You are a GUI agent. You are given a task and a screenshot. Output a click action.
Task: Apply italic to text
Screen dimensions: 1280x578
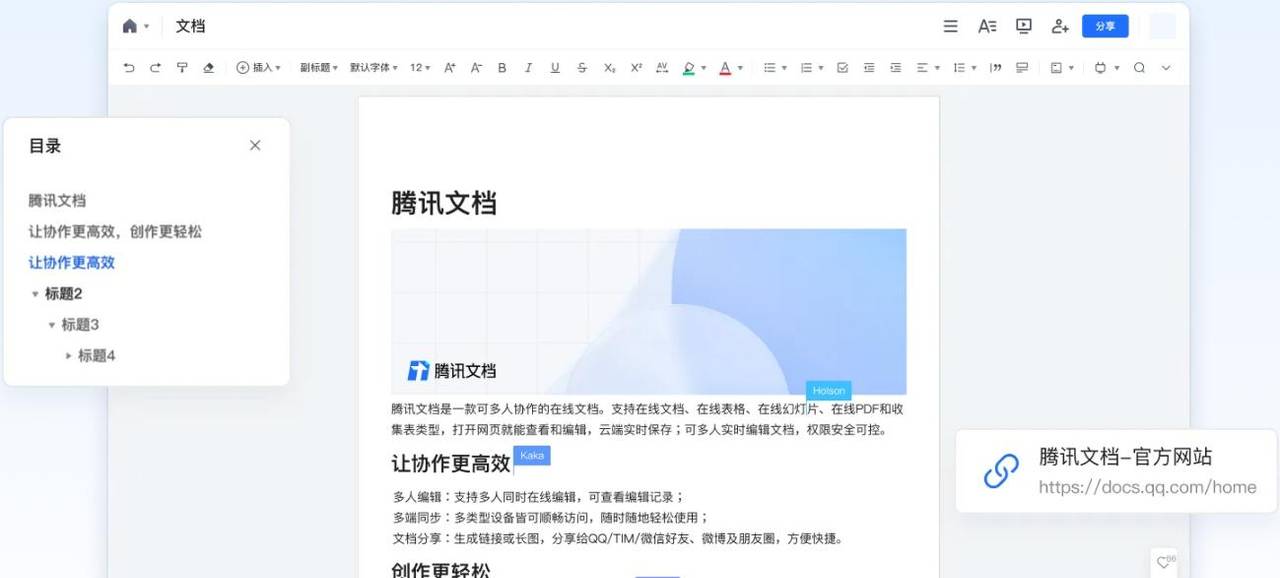tap(528, 67)
